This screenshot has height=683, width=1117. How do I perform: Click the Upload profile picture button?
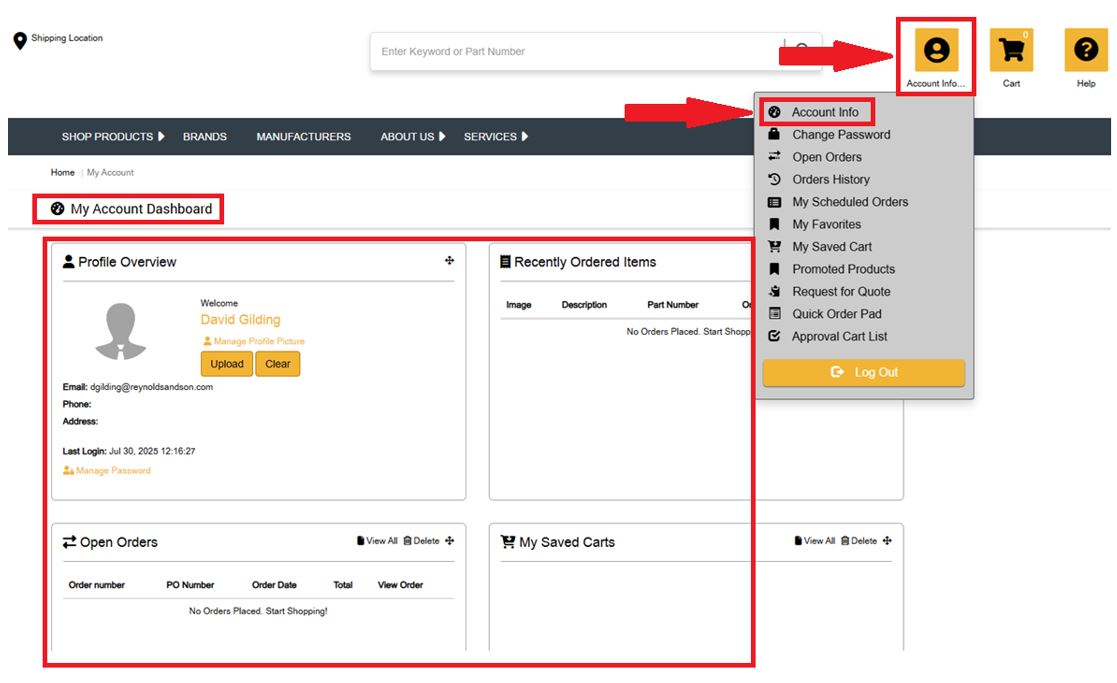227,364
